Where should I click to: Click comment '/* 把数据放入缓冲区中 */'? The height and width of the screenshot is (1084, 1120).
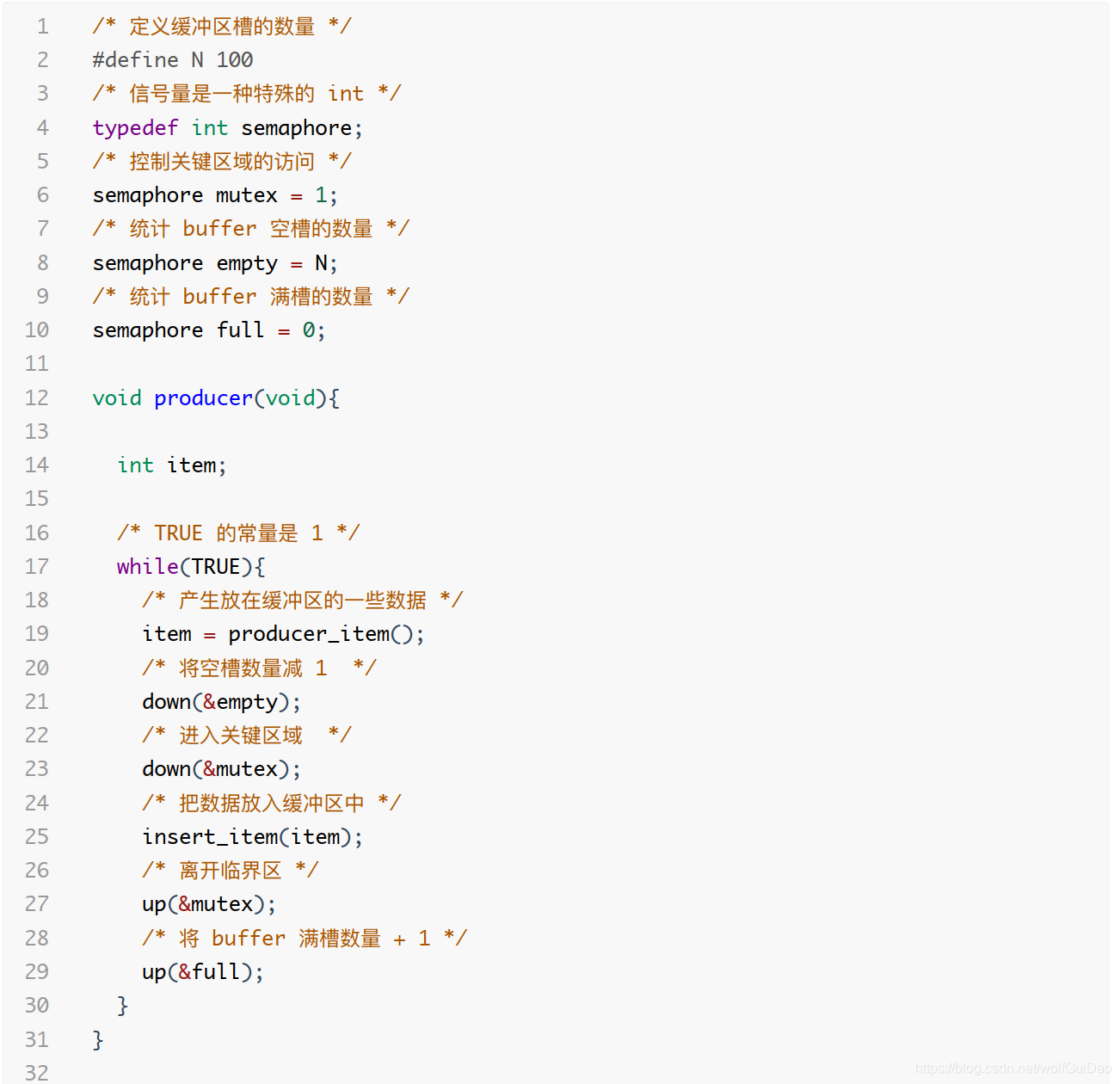[272, 804]
